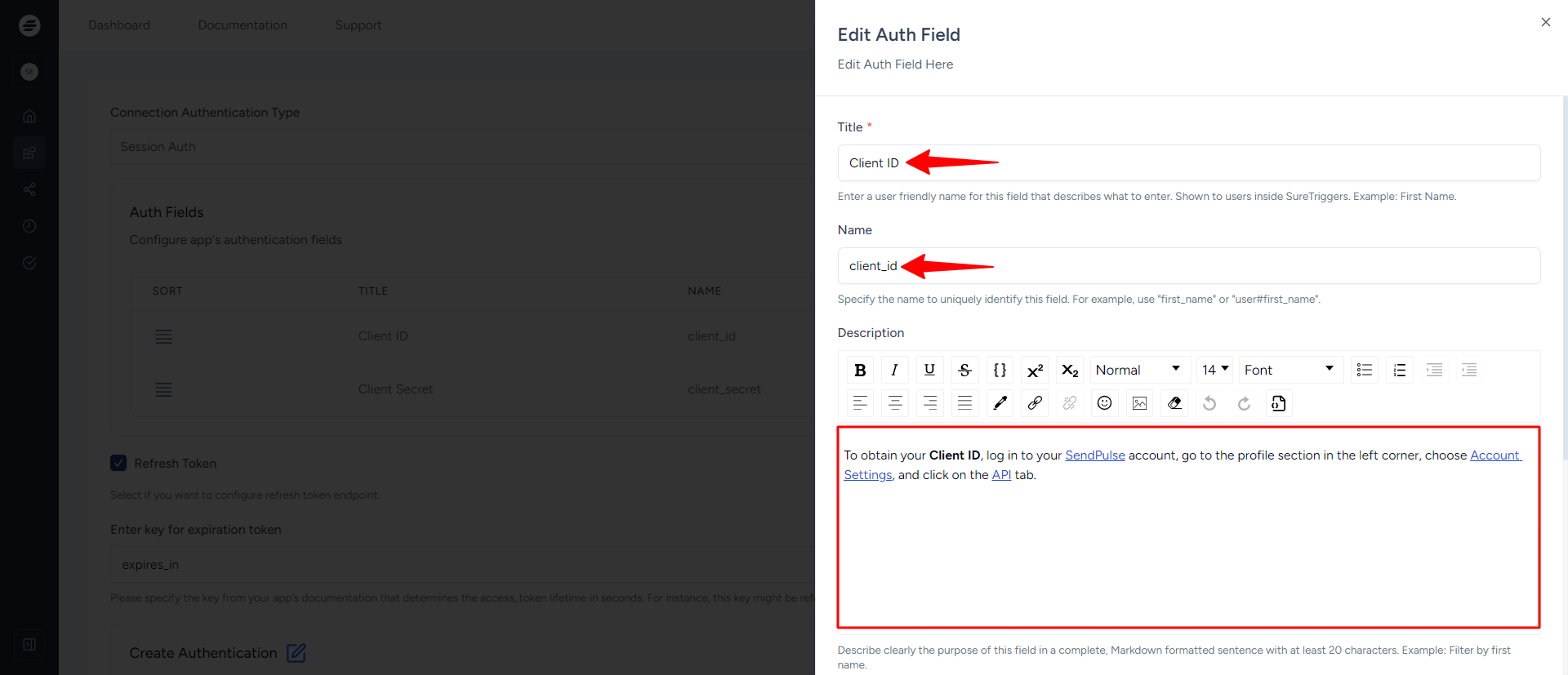Screen dimensions: 1568x675
Task: Toggle bold formatting in the description editor
Action: pos(860,370)
